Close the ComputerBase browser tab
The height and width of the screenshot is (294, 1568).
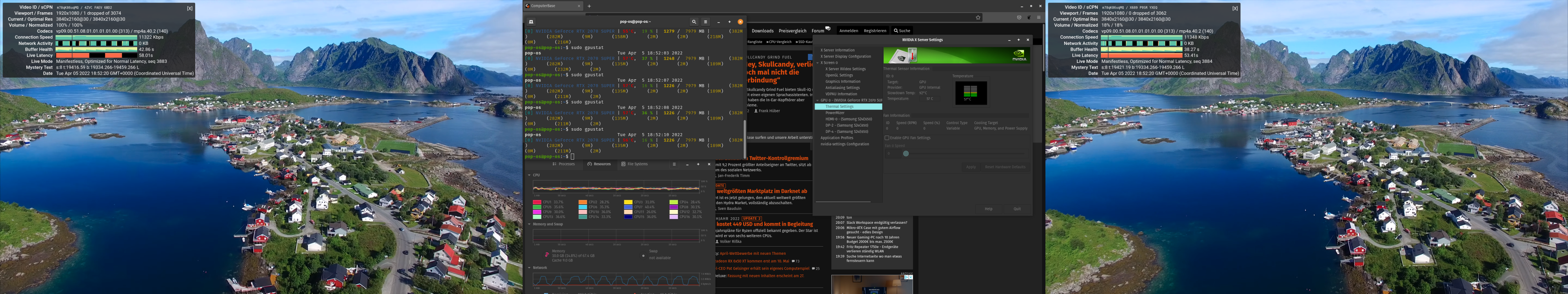[579, 6]
